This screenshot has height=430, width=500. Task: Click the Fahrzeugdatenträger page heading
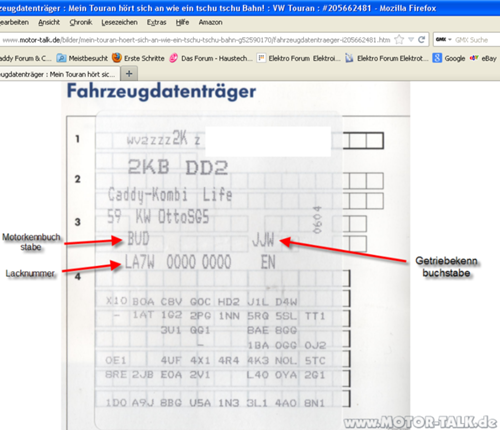161,91
